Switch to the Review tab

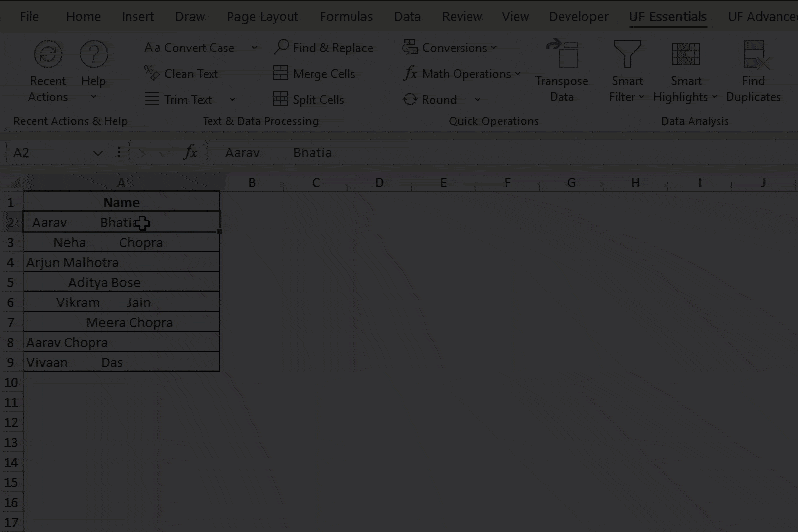462,16
